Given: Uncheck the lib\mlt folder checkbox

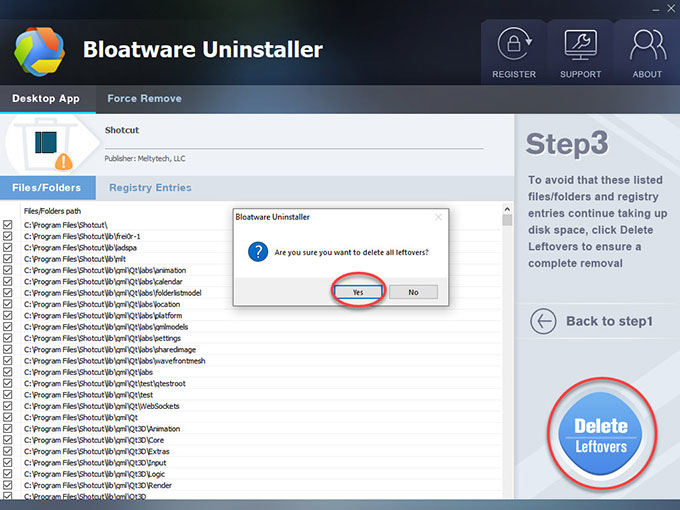Looking at the screenshot, I should [x=7, y=258].
